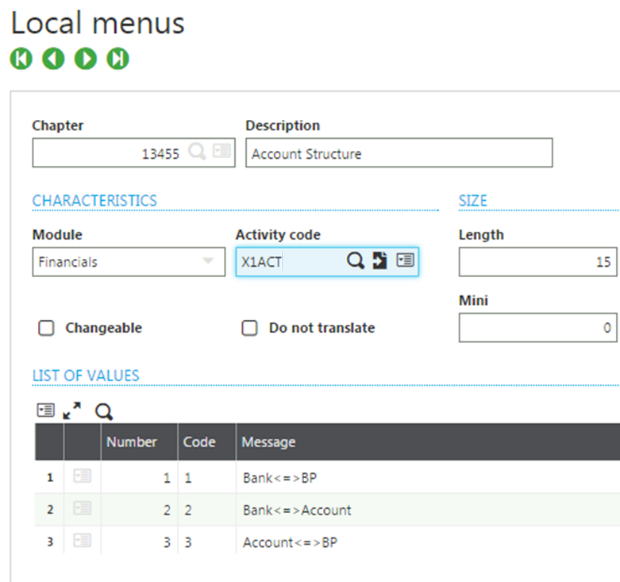This screenshot has height=582, width=620.
Task: Expand the list of values grid to fullscreen
Action: 73,411
